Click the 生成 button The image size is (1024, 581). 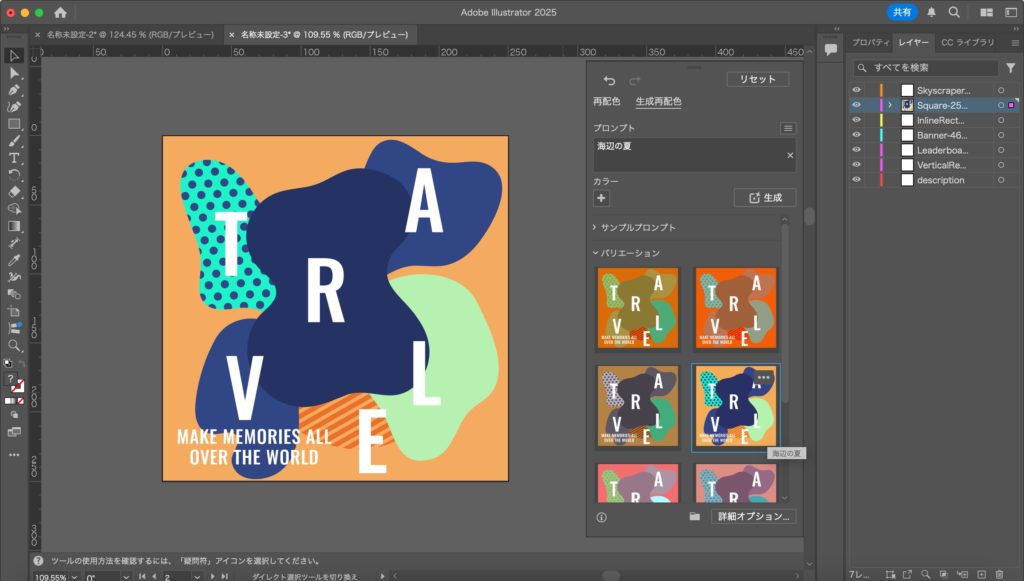click(x=764, y=198)
